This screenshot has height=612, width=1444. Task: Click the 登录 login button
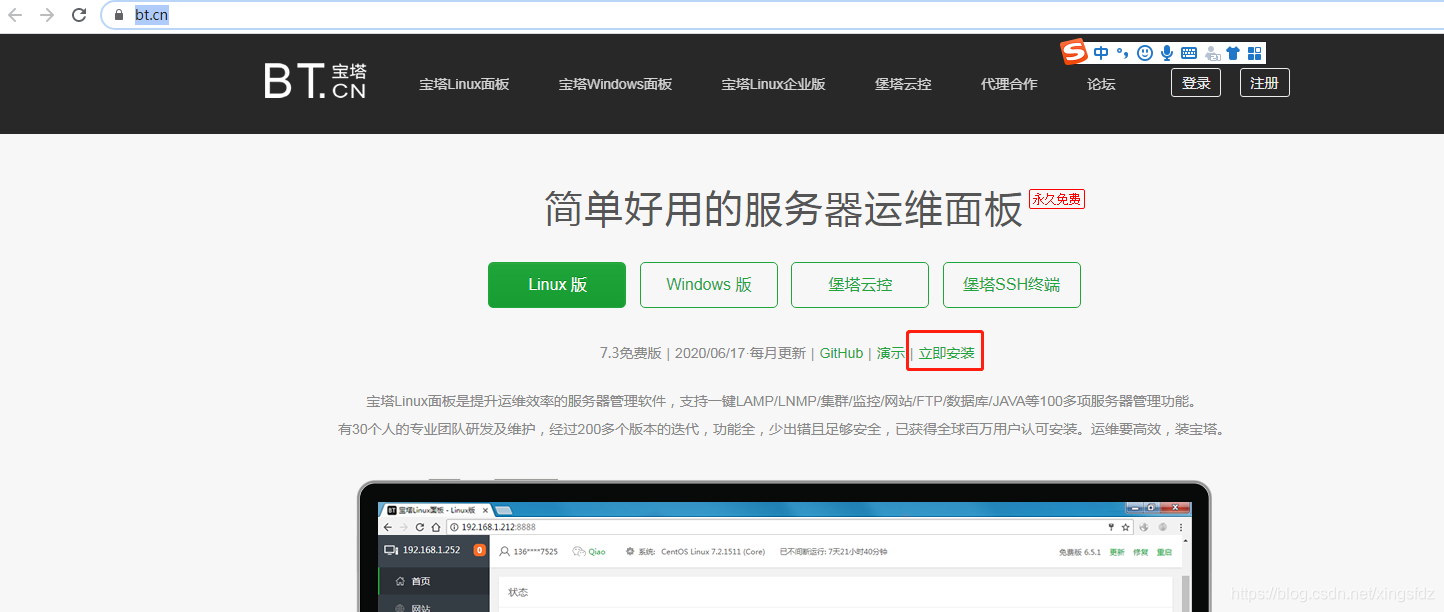tap(1196, 83)
